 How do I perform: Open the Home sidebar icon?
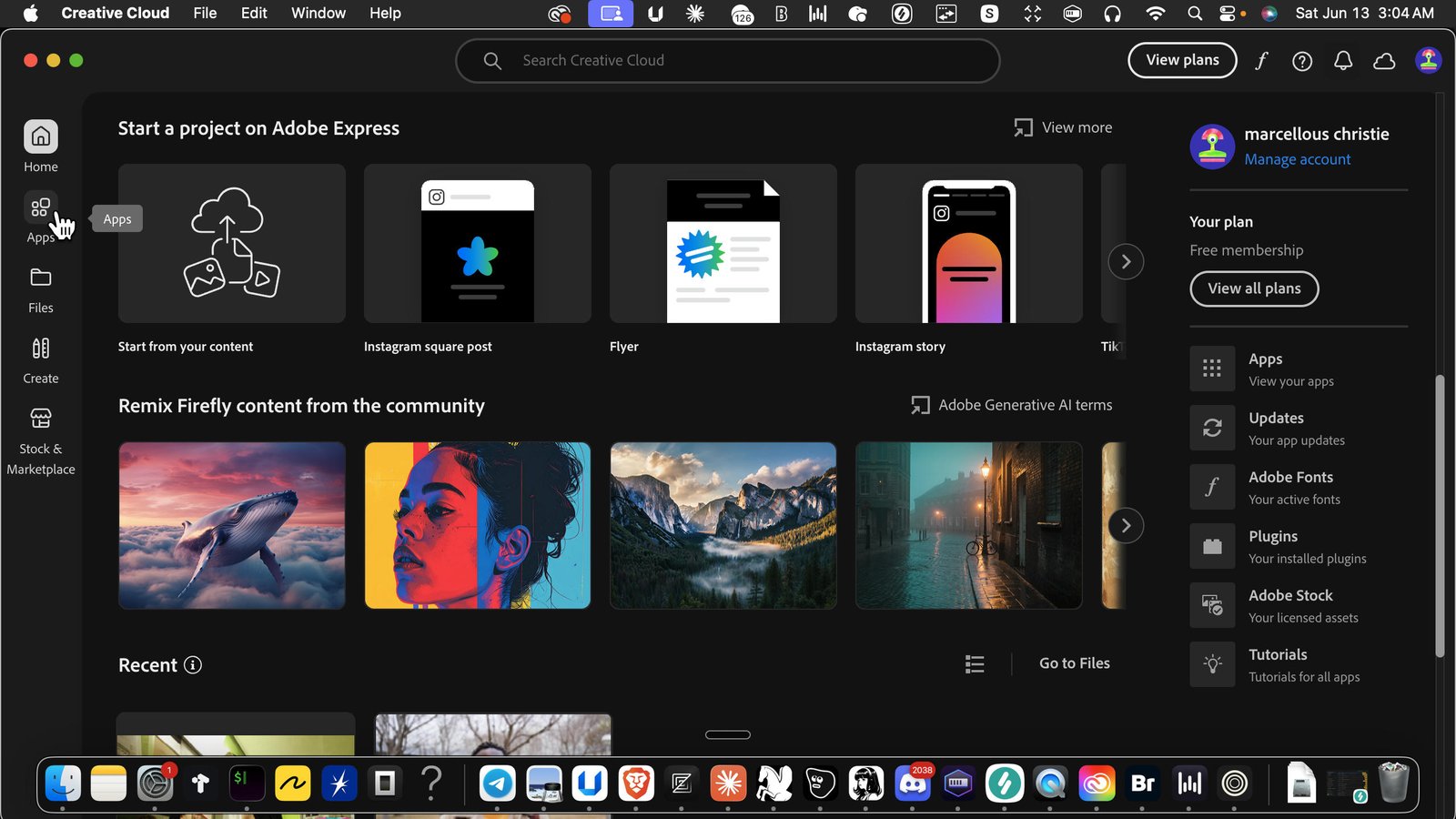41,137
